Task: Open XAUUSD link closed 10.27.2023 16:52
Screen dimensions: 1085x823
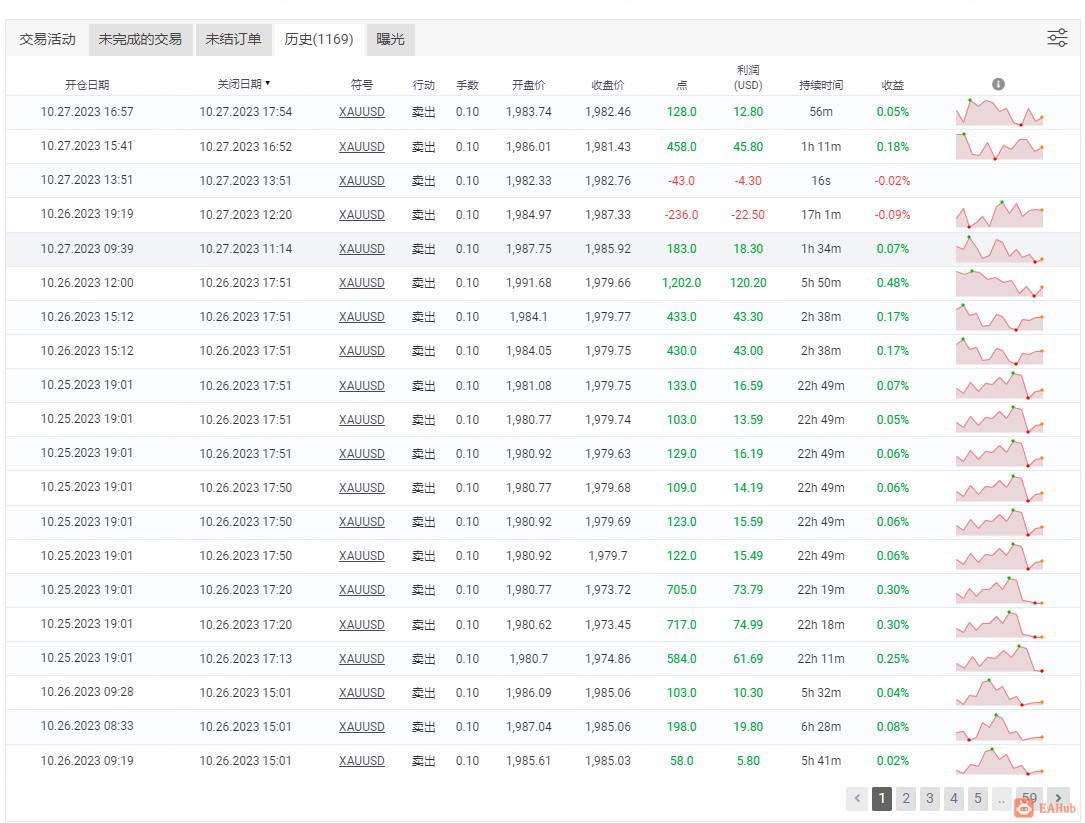Action: point(362,147)
